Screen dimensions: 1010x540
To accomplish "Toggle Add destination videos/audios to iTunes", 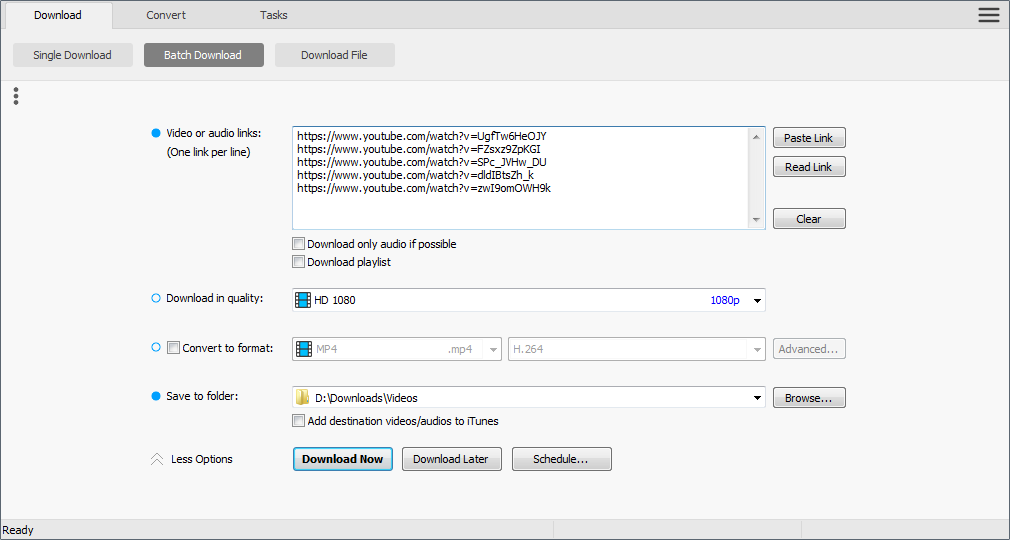I will point(298,421).
